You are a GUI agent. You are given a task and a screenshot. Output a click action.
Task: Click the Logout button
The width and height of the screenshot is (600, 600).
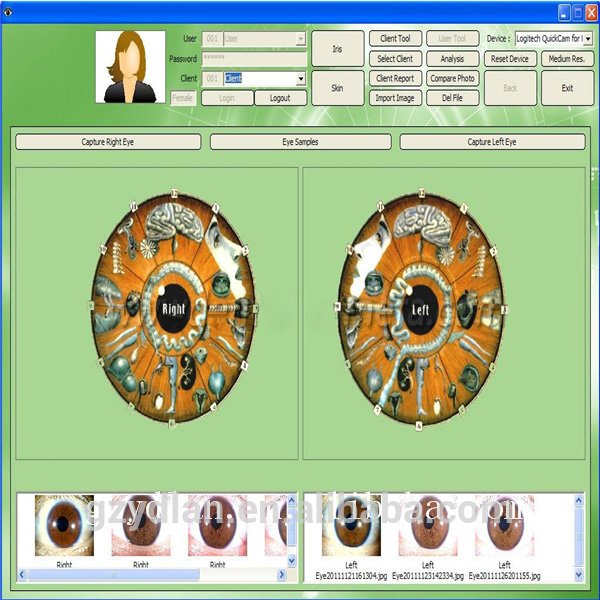(280, 98)
